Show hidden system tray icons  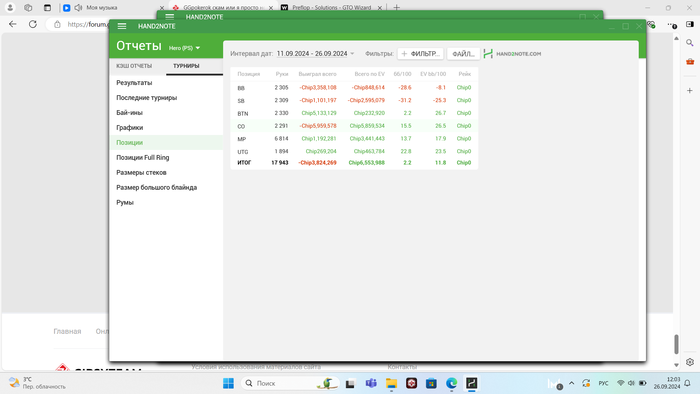coord(571,383)
